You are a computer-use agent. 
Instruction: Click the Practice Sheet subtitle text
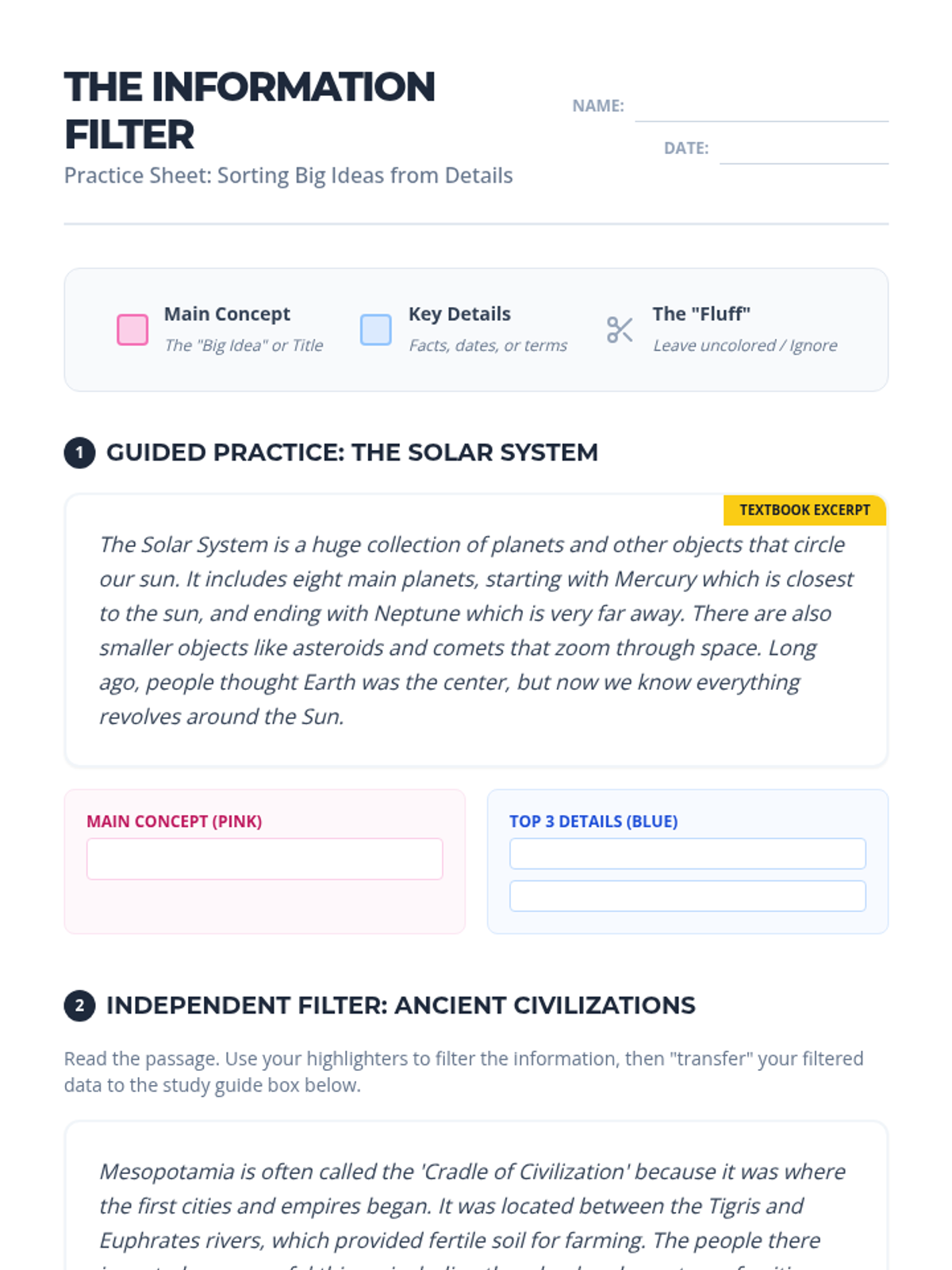click(x=288, y=175)
